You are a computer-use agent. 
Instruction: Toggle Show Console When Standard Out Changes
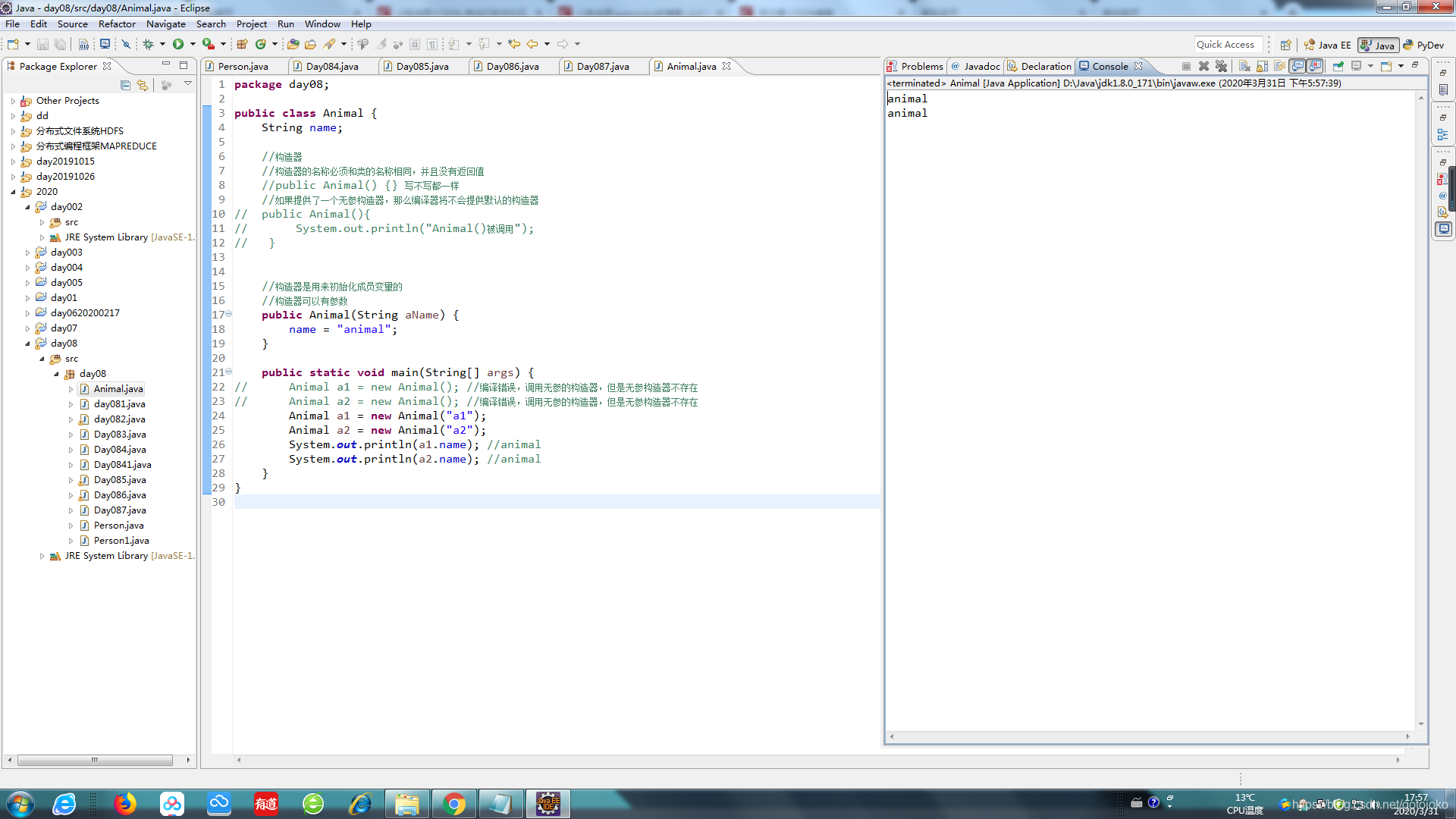click(1298, 66)
